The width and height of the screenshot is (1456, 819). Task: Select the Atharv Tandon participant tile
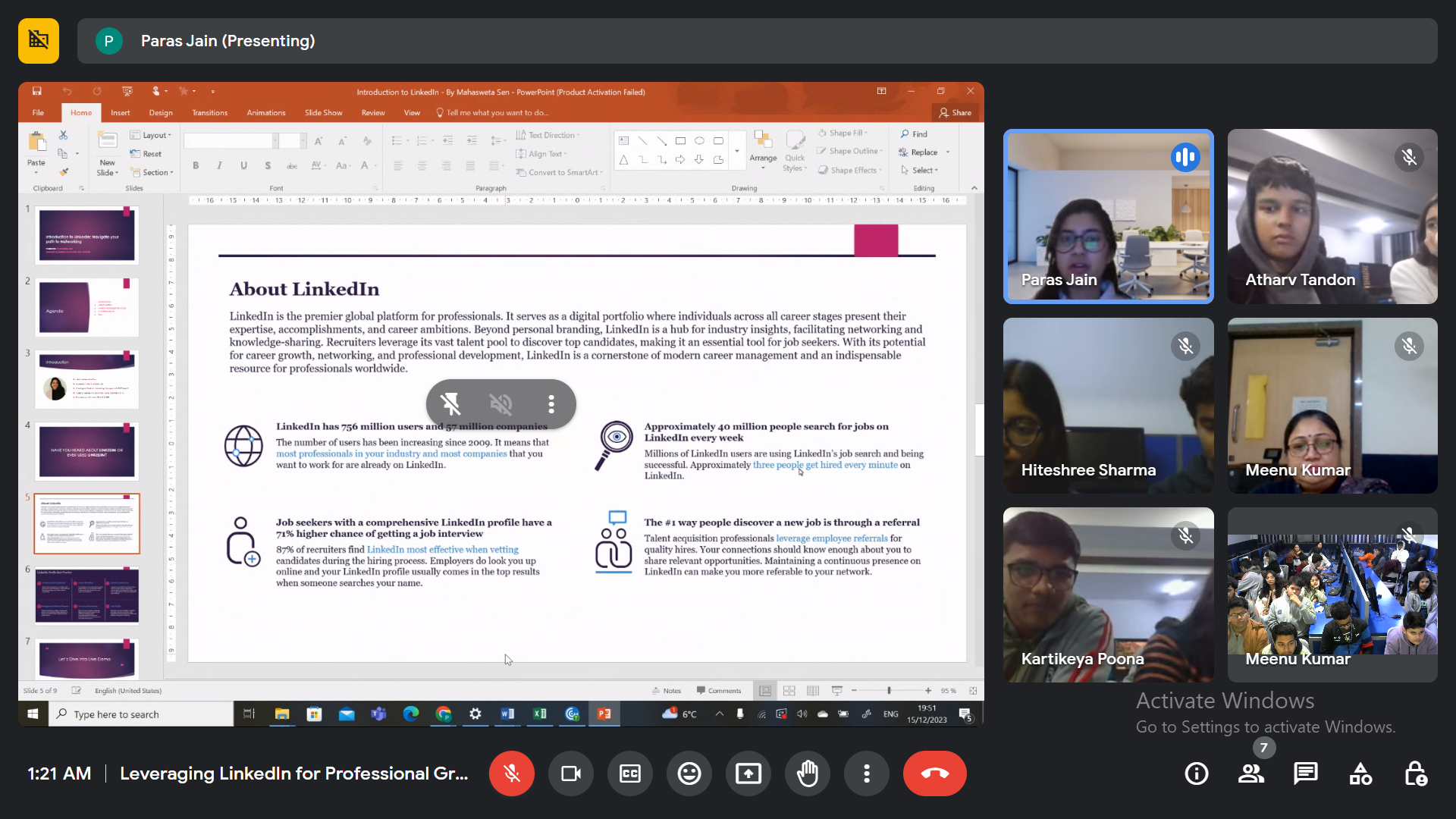point(1332,216)
